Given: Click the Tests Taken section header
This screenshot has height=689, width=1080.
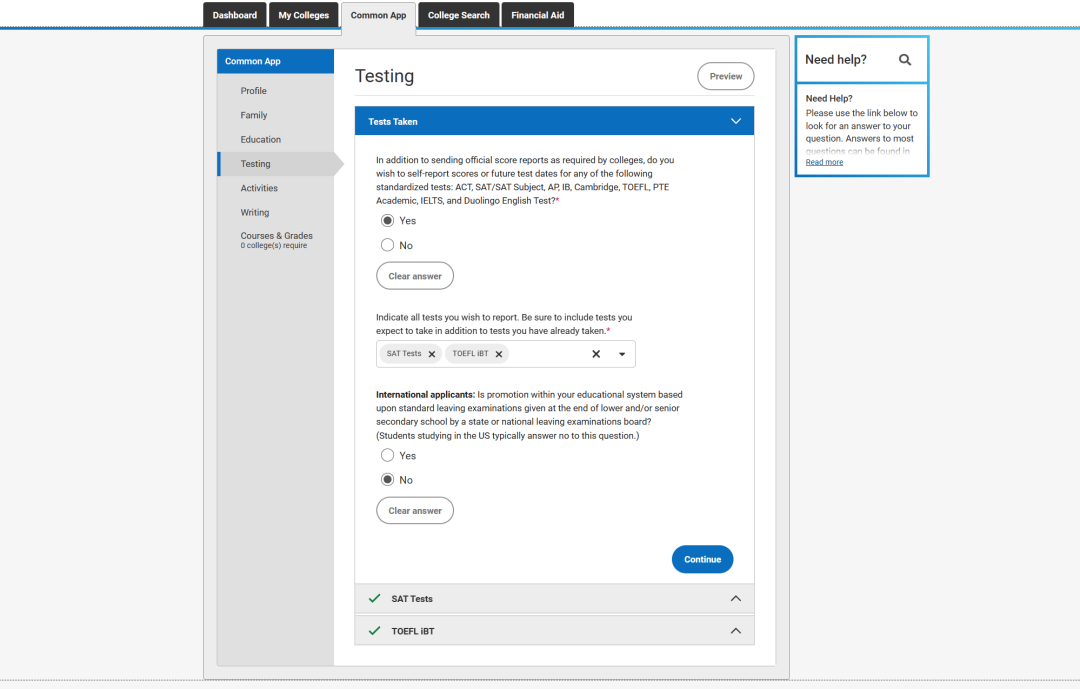Looking at the screenshot, I should [x=554, y=121].
